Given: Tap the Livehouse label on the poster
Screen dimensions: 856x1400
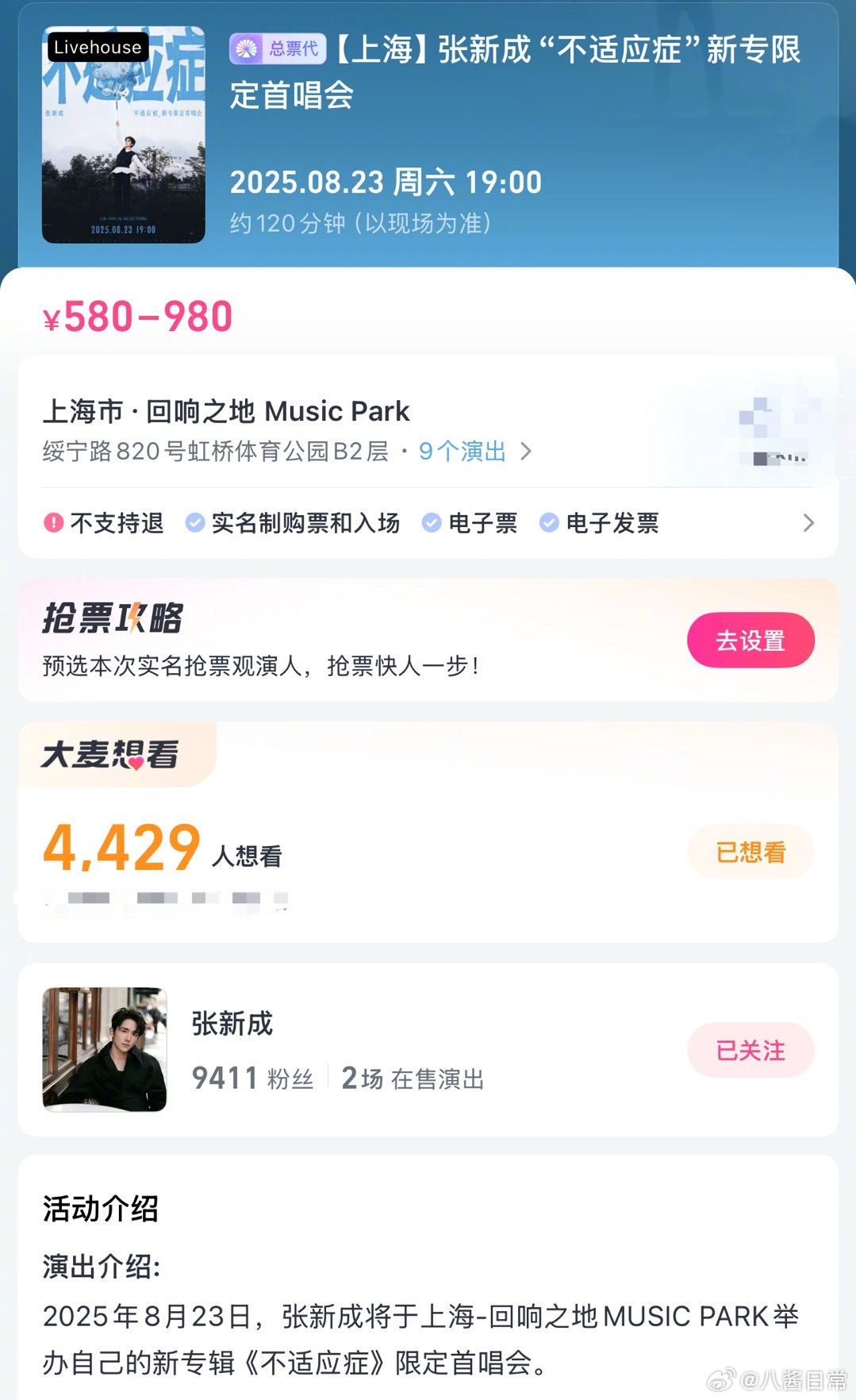Looking at the screenshot, I should point(98,48).
